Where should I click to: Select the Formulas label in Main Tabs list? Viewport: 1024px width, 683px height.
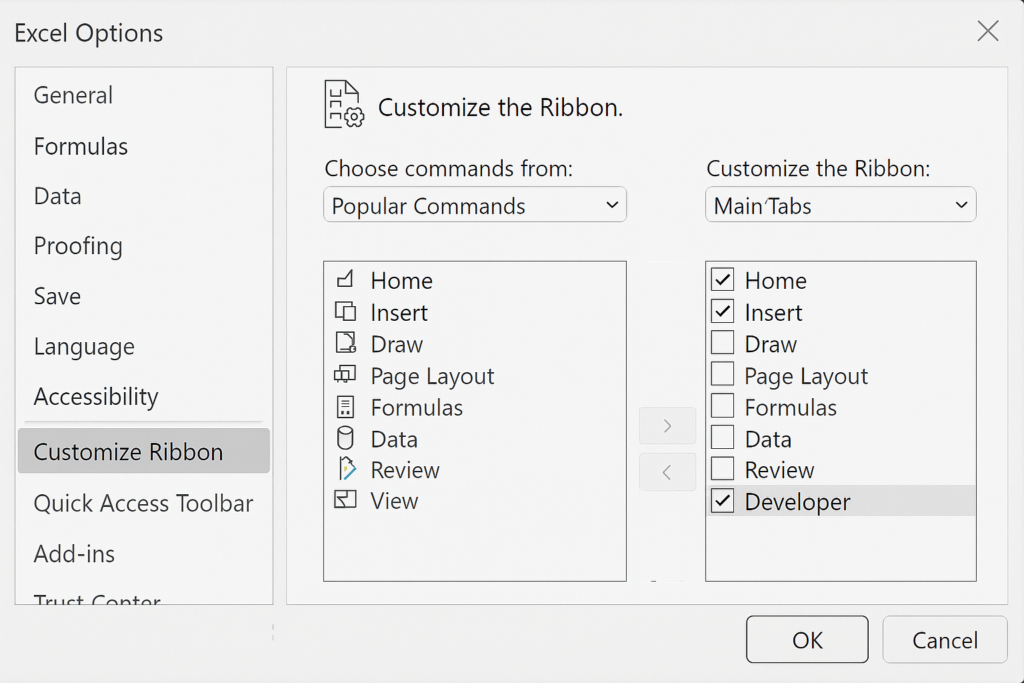click(791, 407)
